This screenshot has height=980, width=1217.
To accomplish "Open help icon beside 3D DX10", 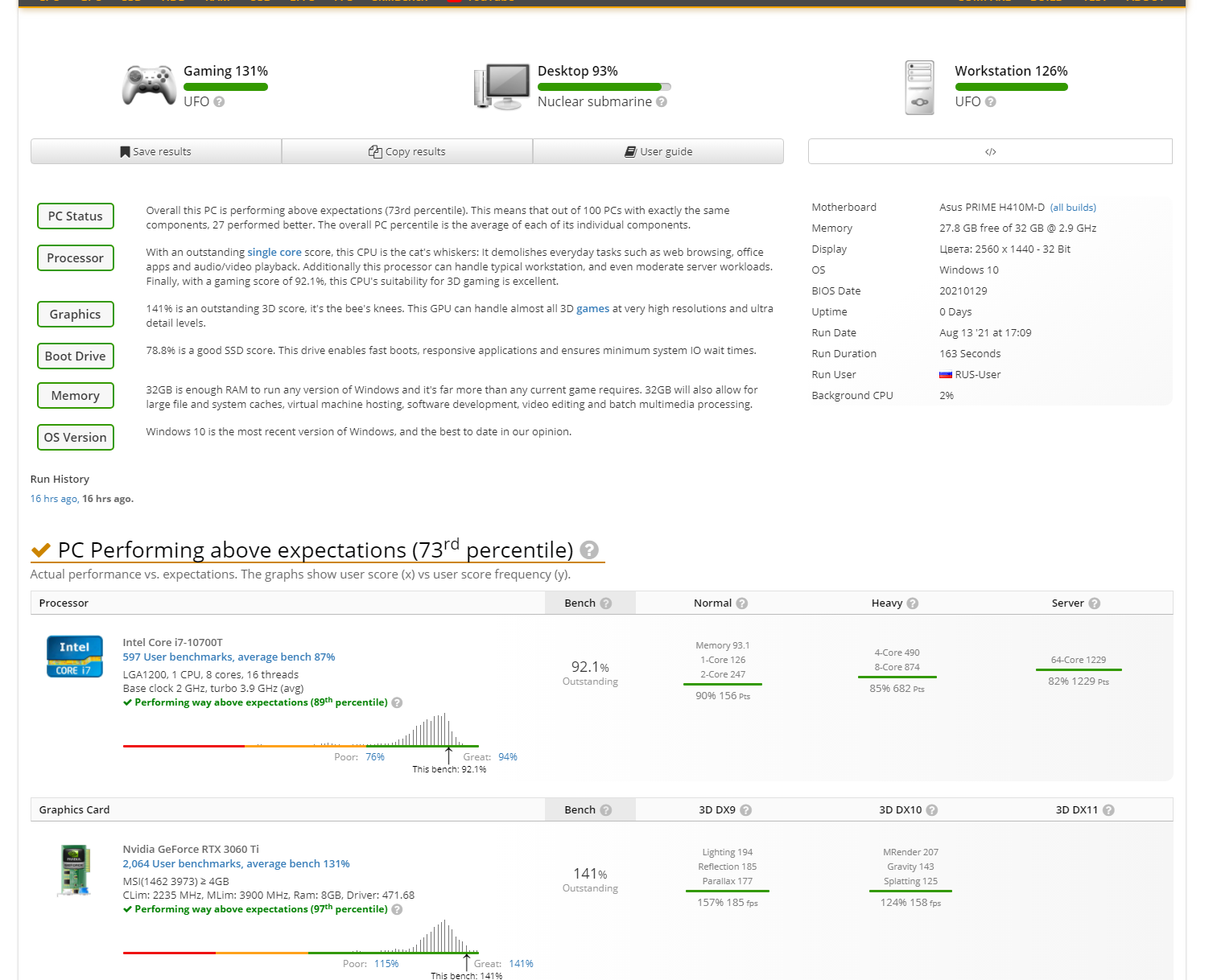I will pyautogui.click(x=932, y=810).
